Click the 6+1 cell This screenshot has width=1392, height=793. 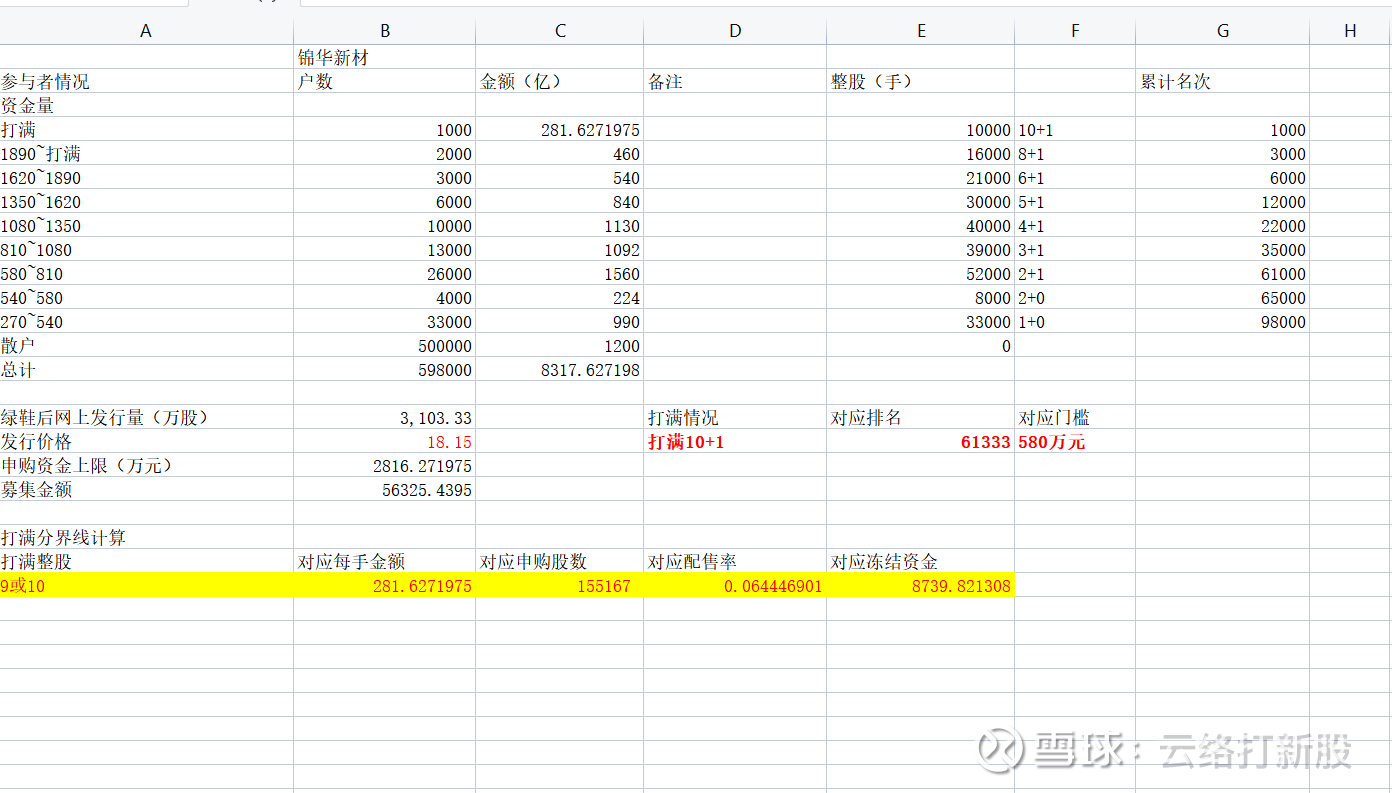1075,177
